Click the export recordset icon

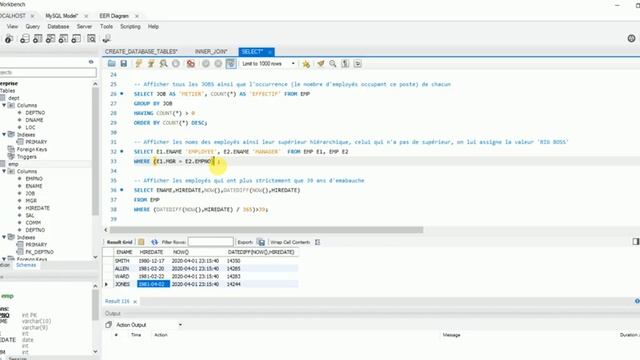(261, 242)
